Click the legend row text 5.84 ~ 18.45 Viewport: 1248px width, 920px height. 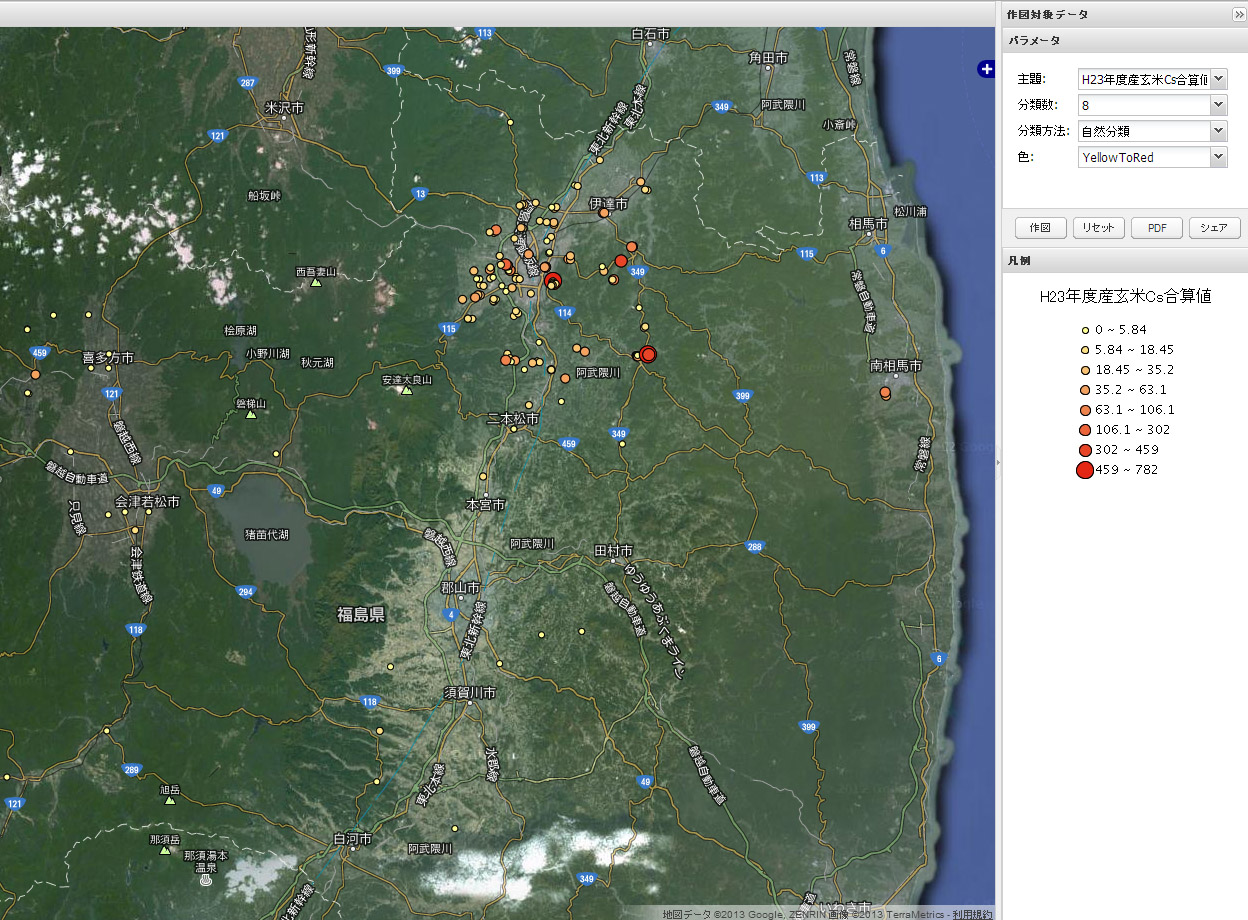click(1134, 350)
